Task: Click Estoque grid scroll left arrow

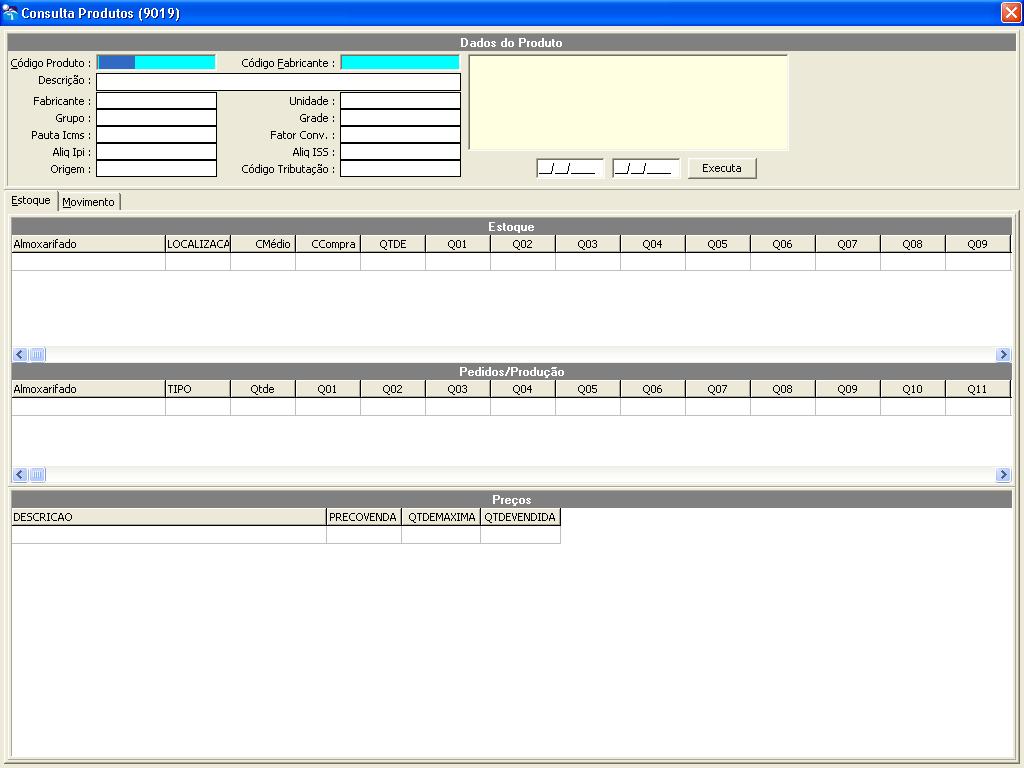Action: click(x=20, y=355)
